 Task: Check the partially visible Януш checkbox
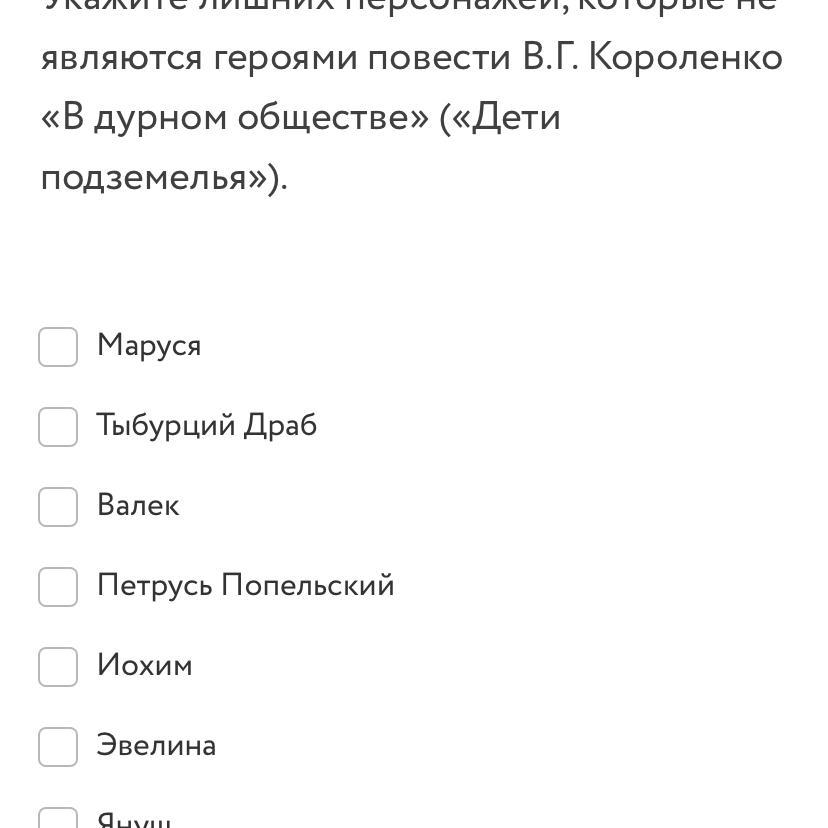(58, 820)
